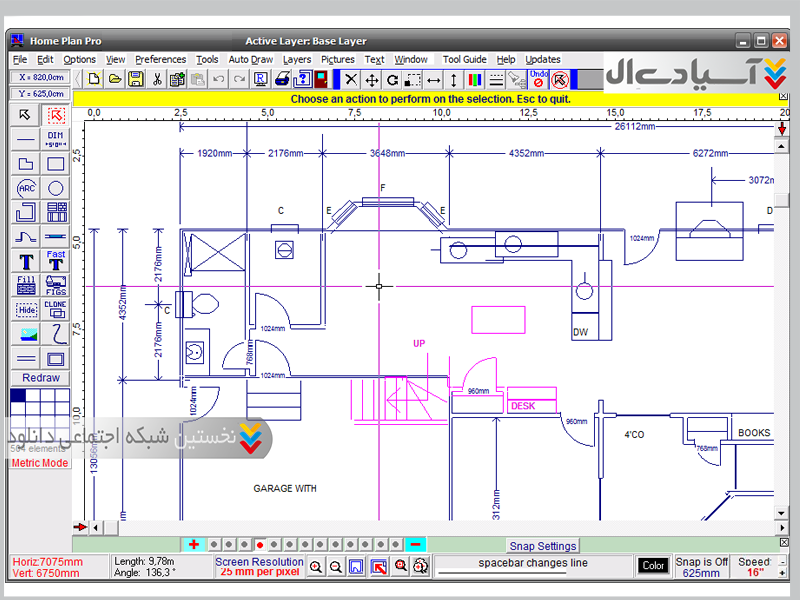Toggle Metric Mode units
This screenshot has height=600, width=800.
coord(40,463)
